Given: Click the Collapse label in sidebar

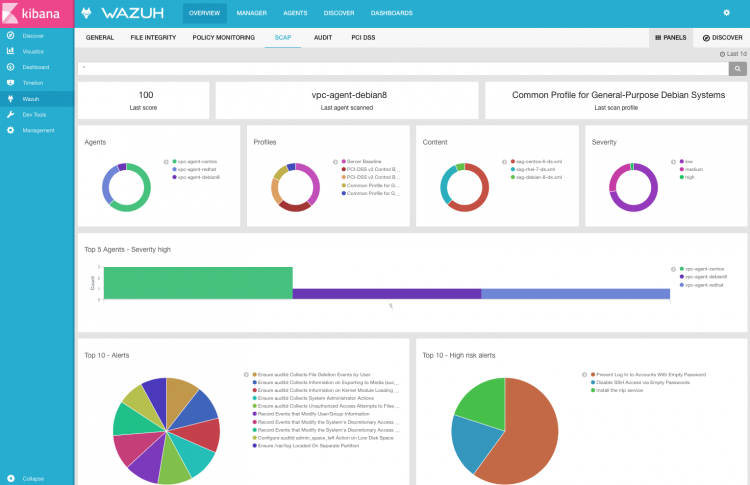Looking at the screenshot, I should pos(33,479).
